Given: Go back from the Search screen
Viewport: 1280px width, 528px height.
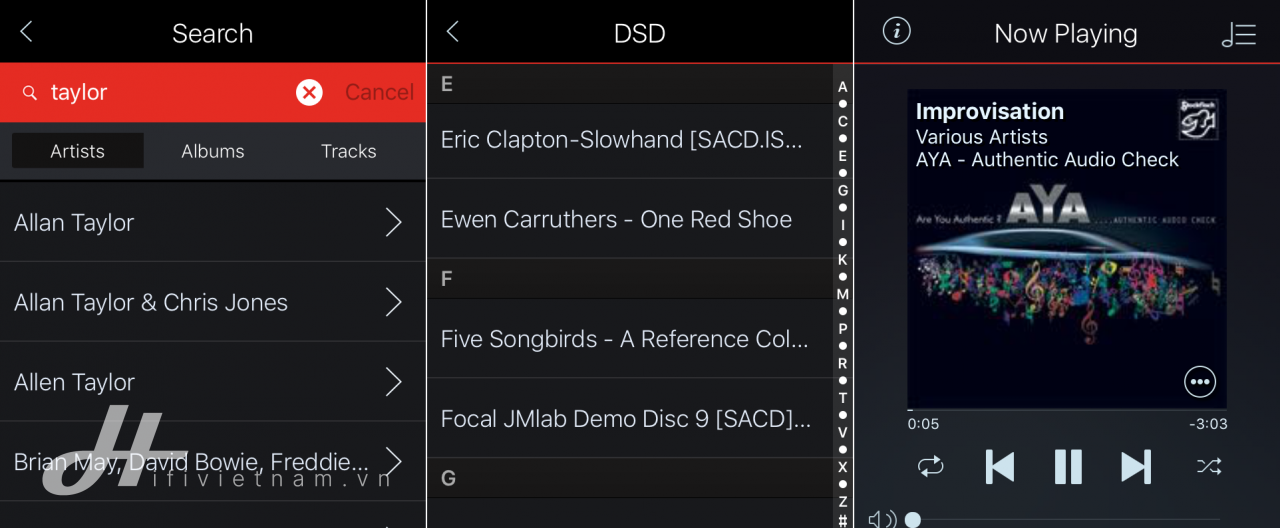Looking at the screenshot, I should coord(26,32).
